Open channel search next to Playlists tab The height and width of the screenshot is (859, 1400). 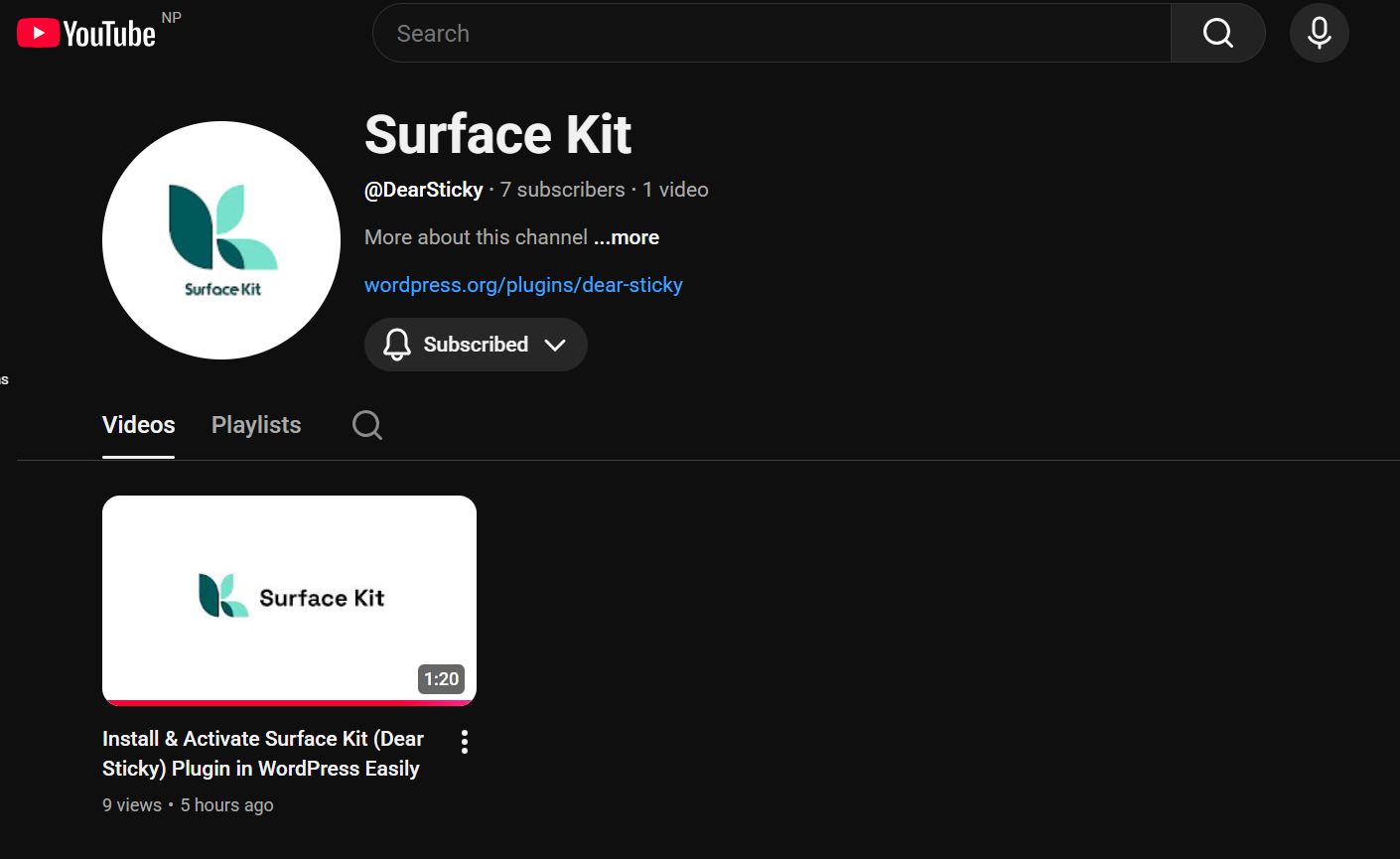(x=367, y=425)
